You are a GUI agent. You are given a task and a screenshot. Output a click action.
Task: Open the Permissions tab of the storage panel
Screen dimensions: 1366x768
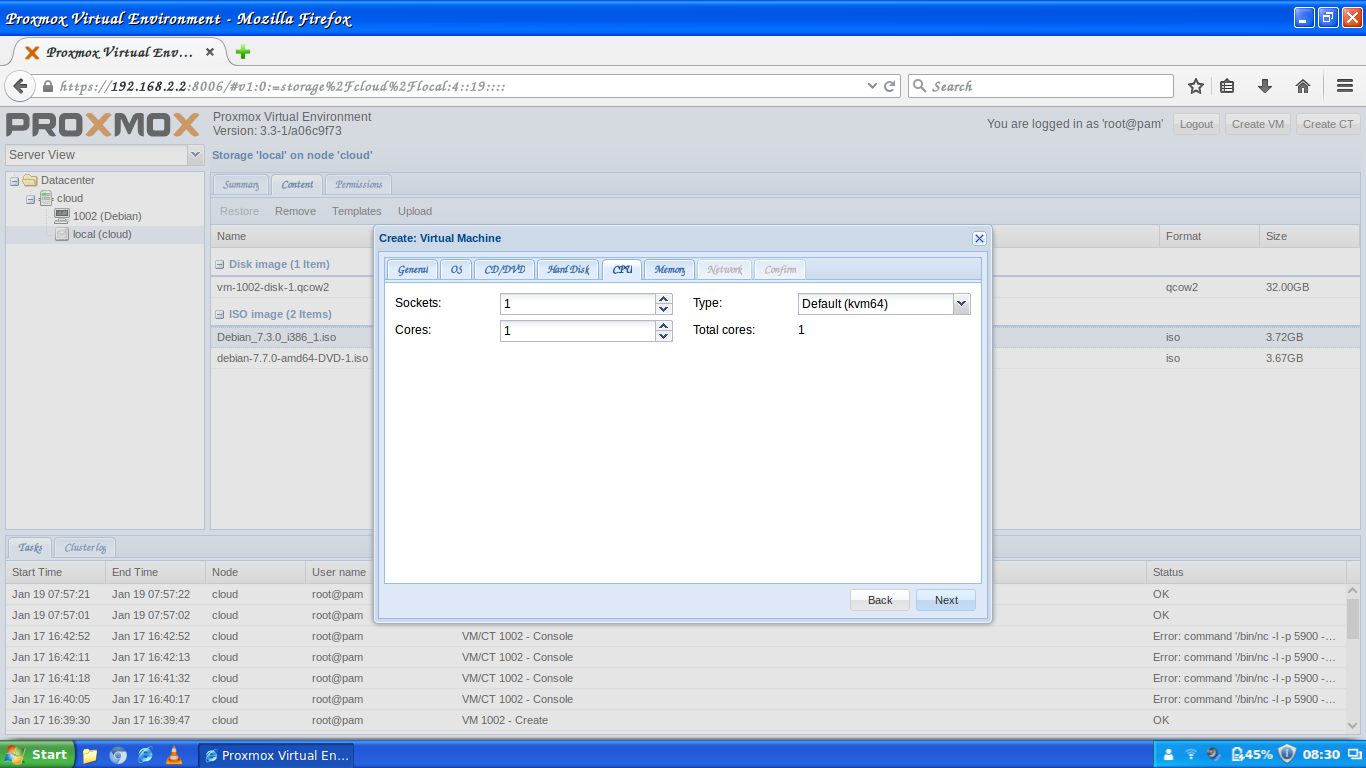point(358,184)
